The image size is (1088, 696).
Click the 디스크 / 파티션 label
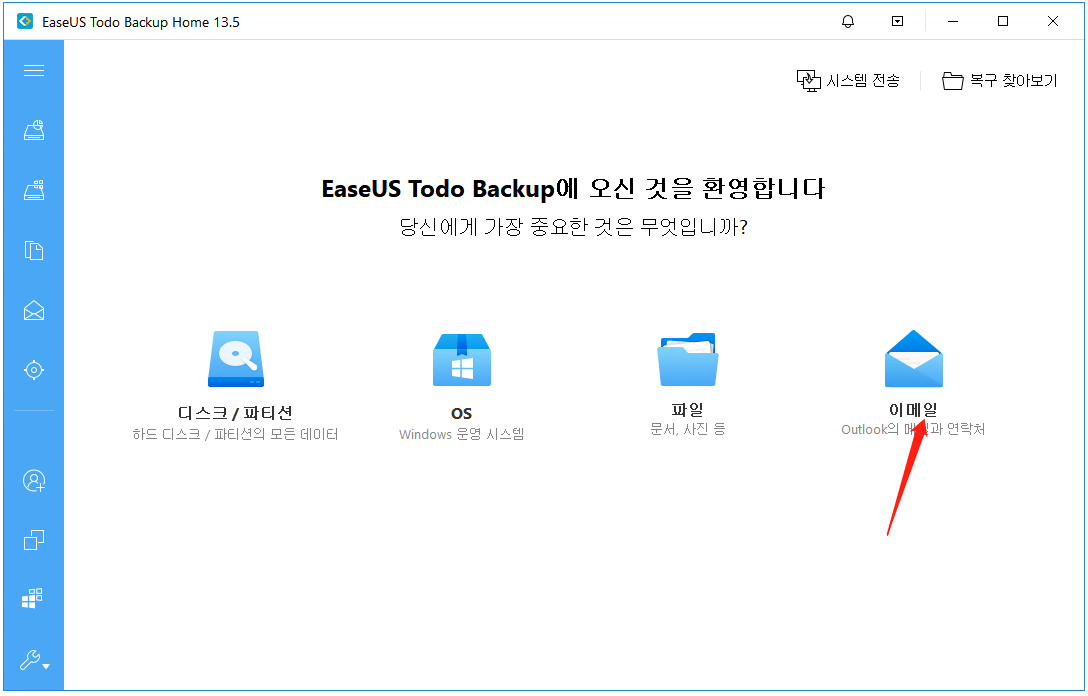235,413
